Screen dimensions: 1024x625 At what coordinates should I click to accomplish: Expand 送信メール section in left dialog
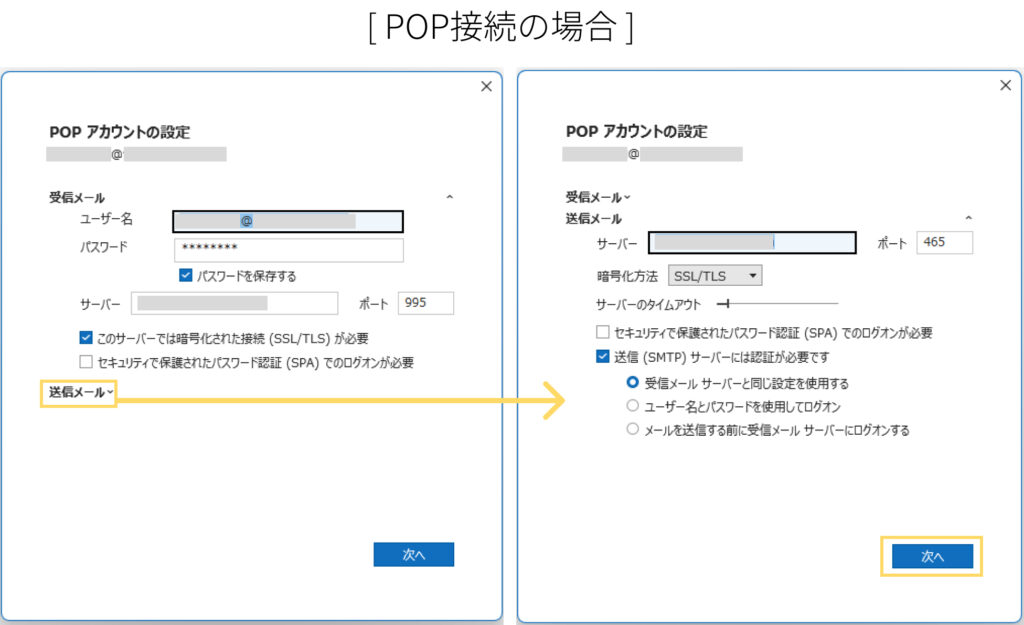pos(80,394)
